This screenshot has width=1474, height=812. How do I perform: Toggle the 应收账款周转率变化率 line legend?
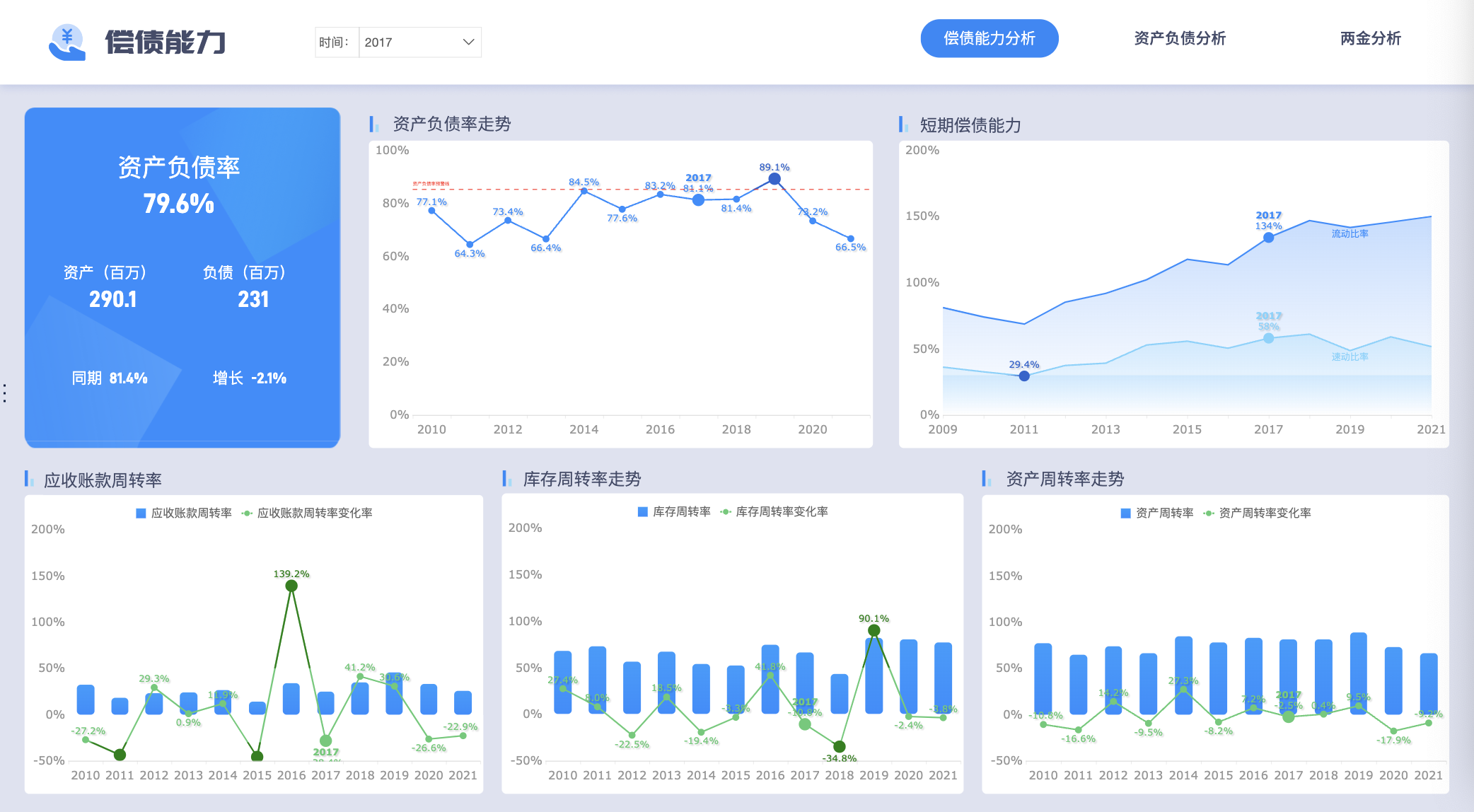point(307,513)
